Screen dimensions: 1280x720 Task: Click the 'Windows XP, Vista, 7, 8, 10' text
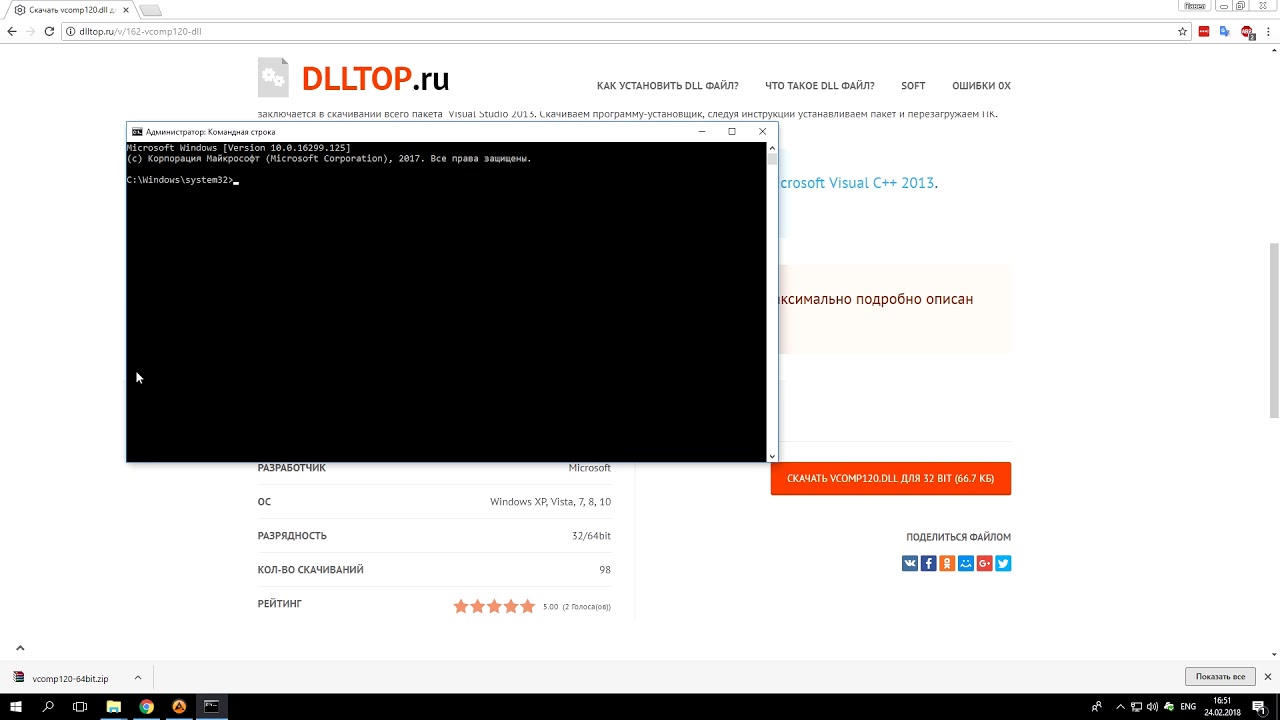(550, 502)
